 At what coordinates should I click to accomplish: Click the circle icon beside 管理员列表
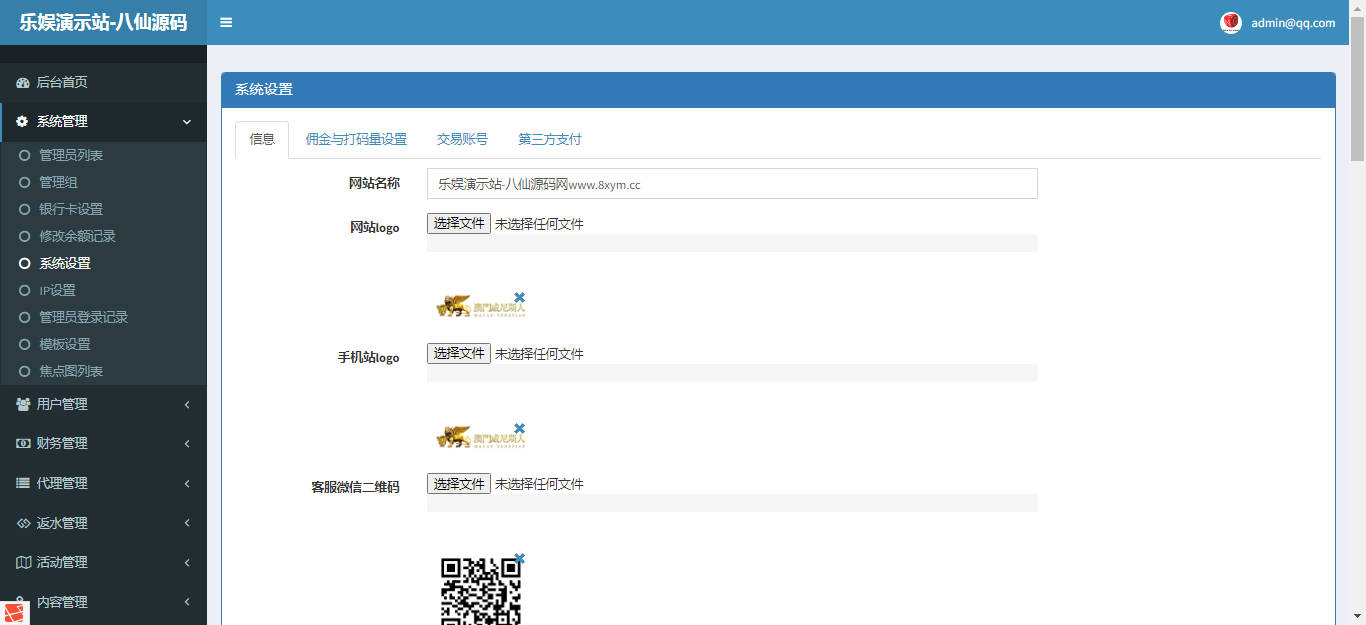(x=25, y=155)
